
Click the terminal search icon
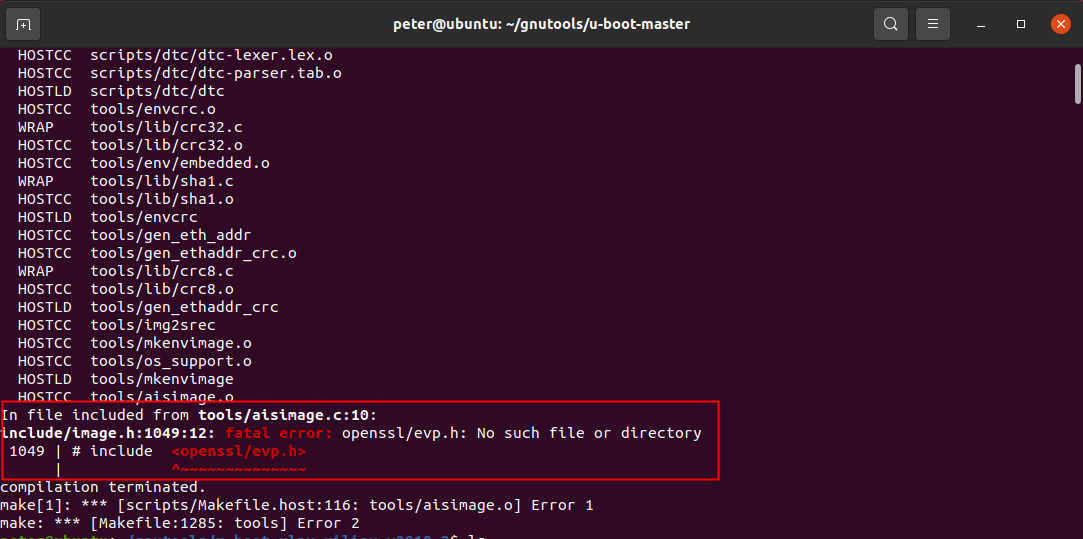point(889,23)
